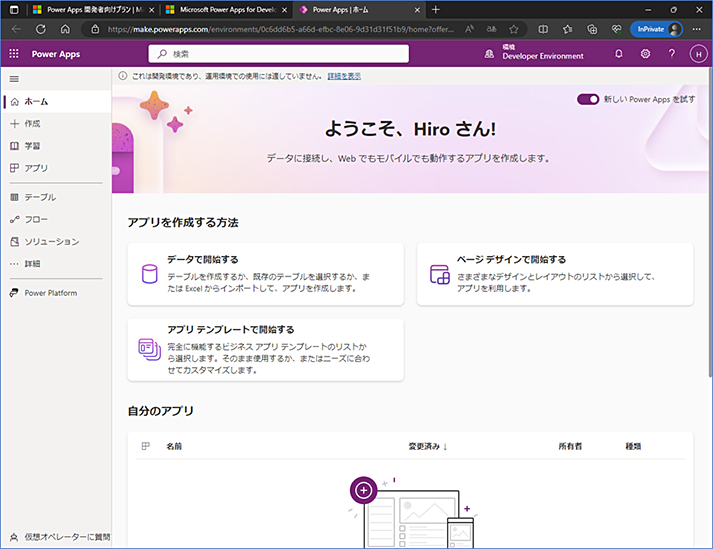Open Power Platform in left navigation
This screenshot has width=713, height=549.
(56, 293)
